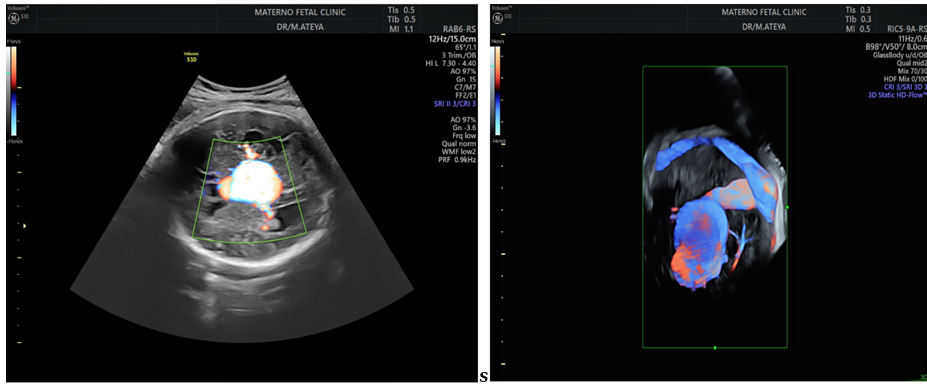Click the '11Hz/0.6' value
Image resolution: width=927 pixels, height=389 pixels.
coord(913,38)
